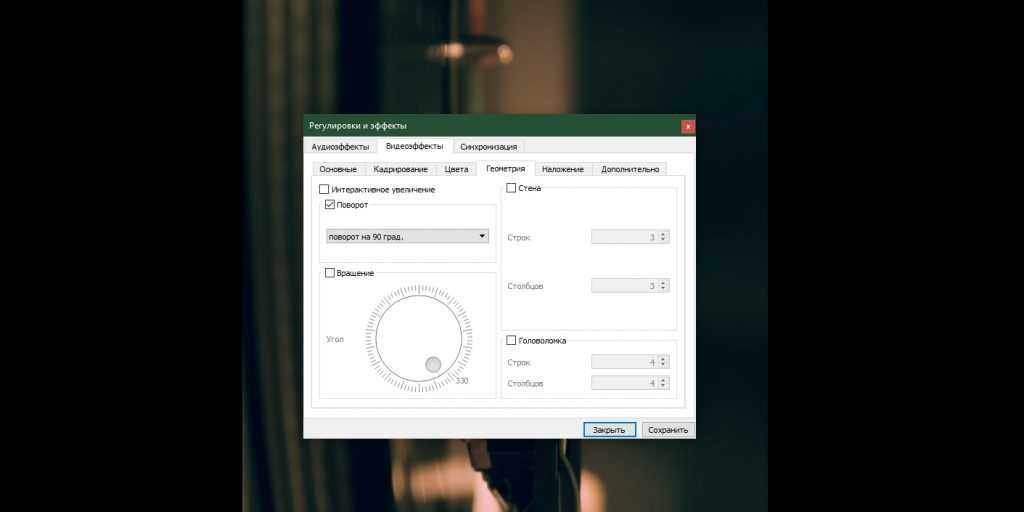The height and width of the screenshot is (512, 1024).
Task: Toggle the Стена checkbox
Action: (x=512, y=187)
